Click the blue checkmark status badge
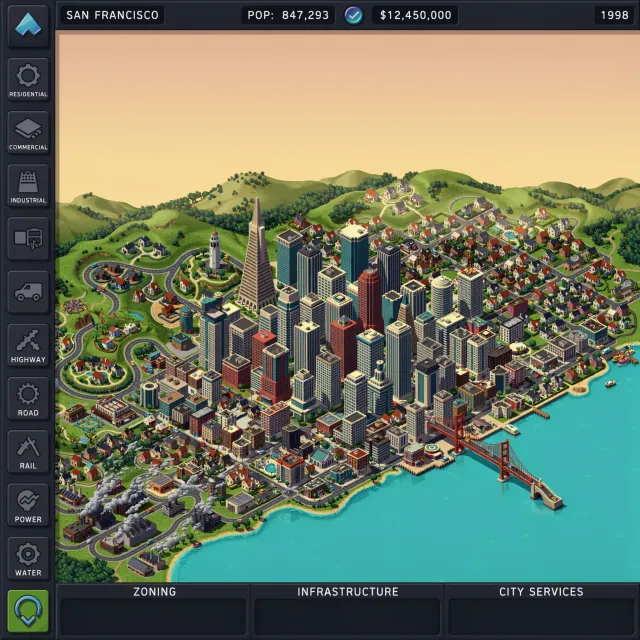The height and width of the screenshot is (640, 640). pyautogui.click(x=353, y=16)
